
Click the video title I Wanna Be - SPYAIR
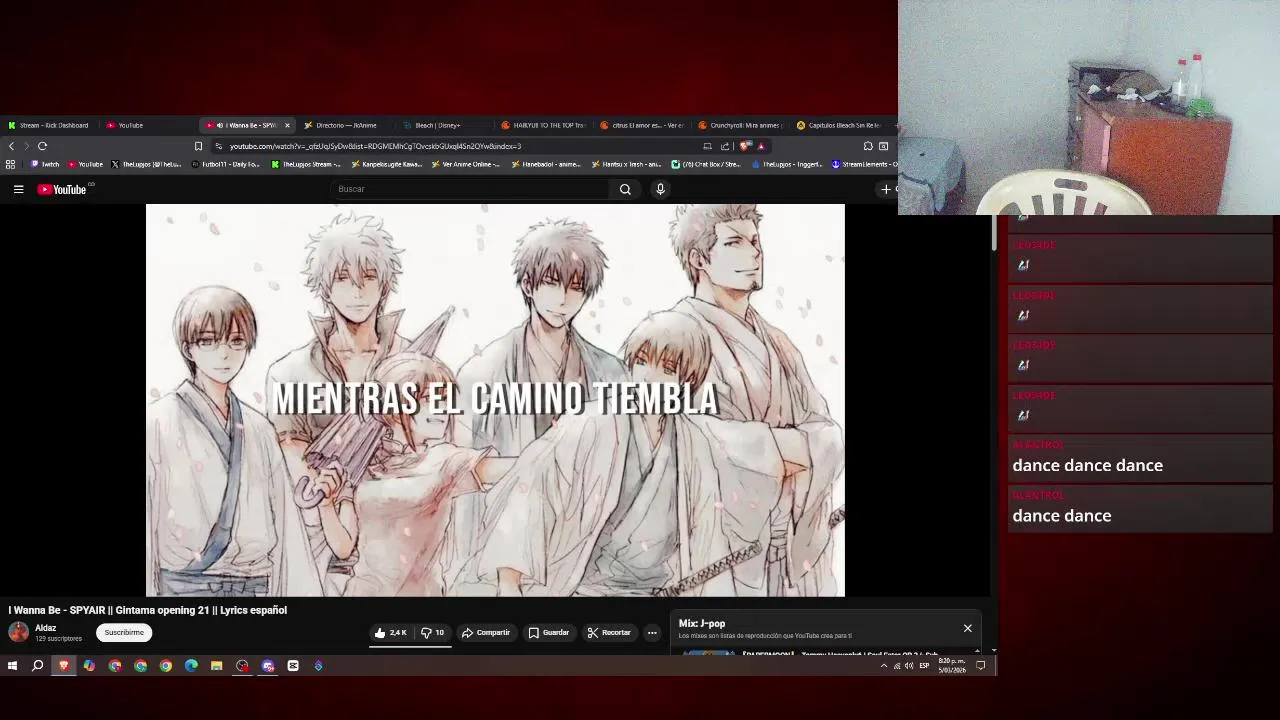[x=147, y=610]
